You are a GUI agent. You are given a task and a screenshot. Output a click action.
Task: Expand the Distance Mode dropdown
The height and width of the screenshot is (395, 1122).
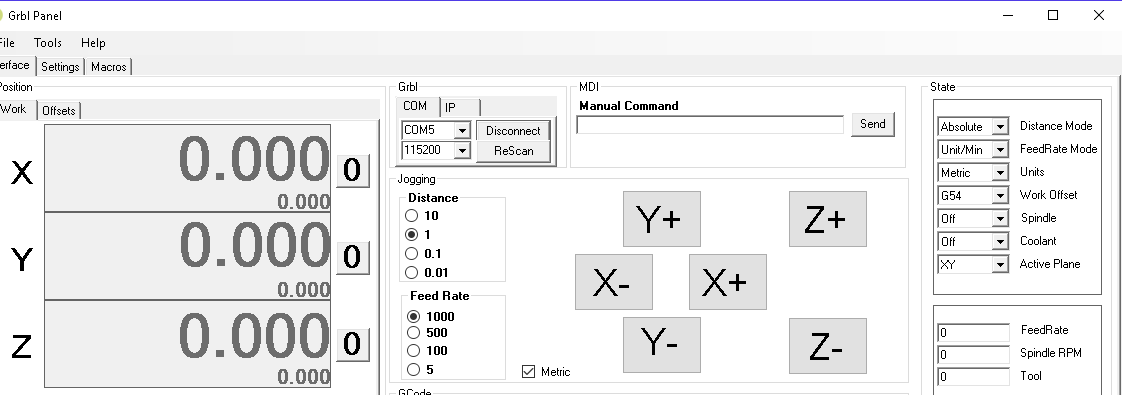click(1000, 127)
